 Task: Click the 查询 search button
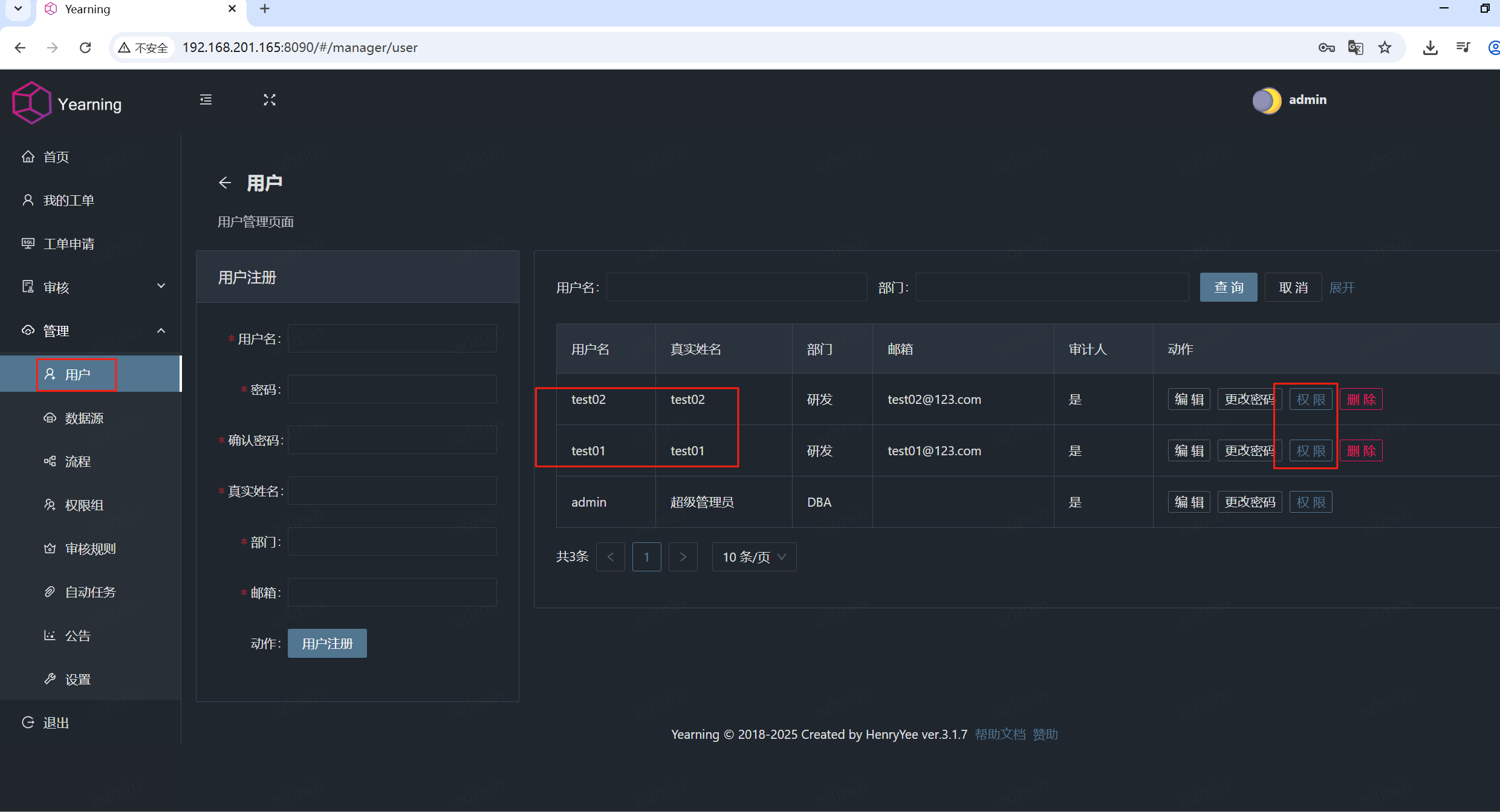click(x=1228, y=287)
